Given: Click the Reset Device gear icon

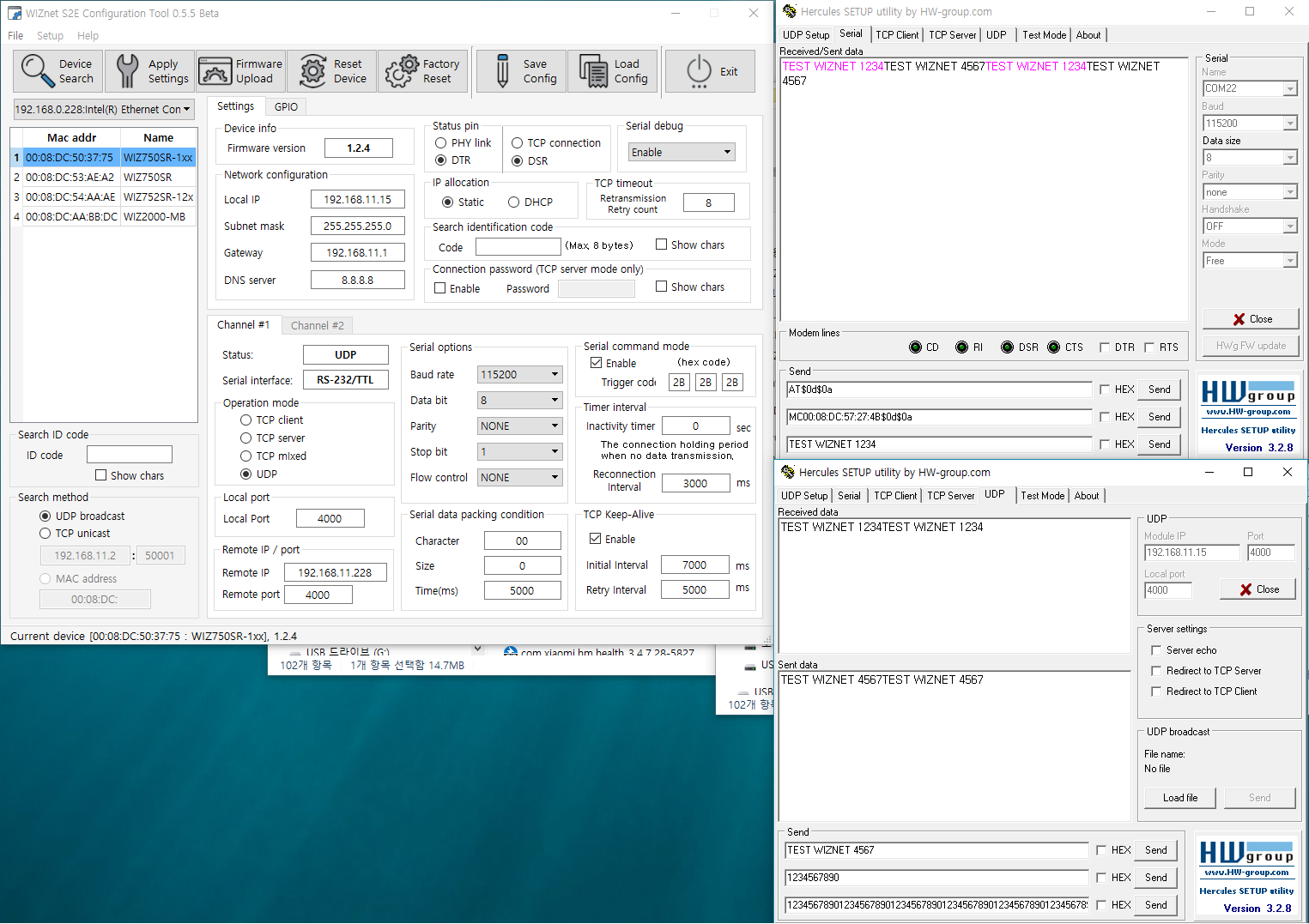Looking at the screenshot, I should 312,71.
